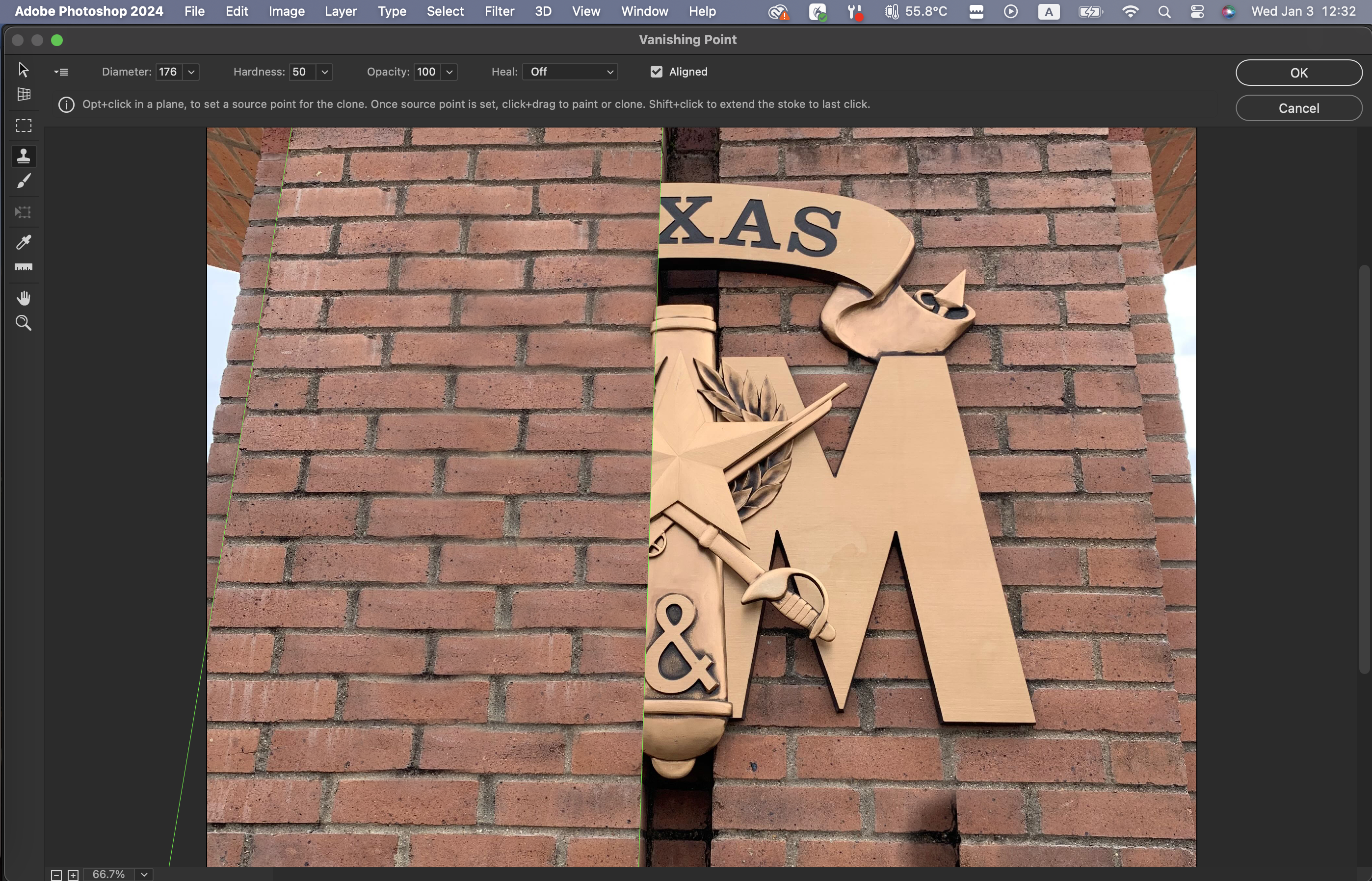Open the Heal mode dropdown
The image size is (1372, 881).
click(x=570, y=72)
